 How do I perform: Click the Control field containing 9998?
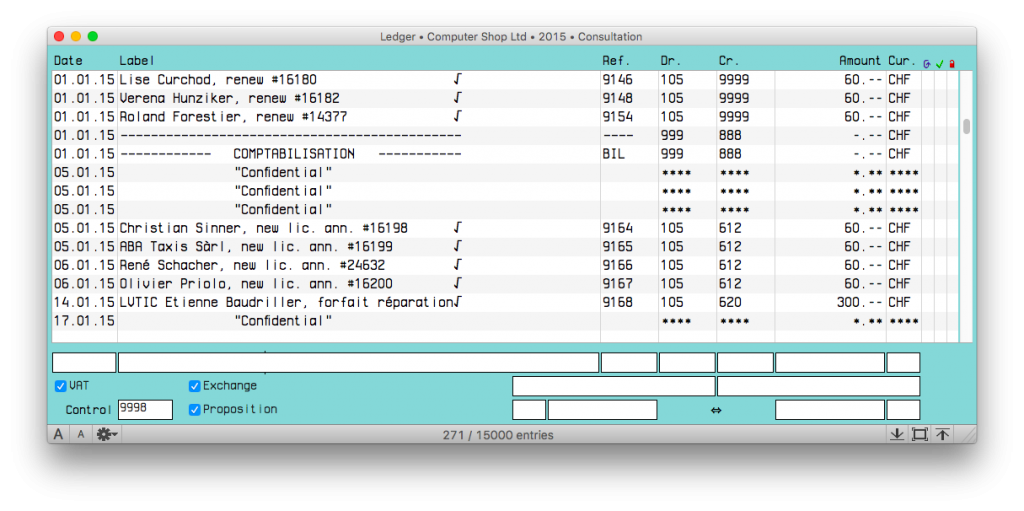(145, 410)
